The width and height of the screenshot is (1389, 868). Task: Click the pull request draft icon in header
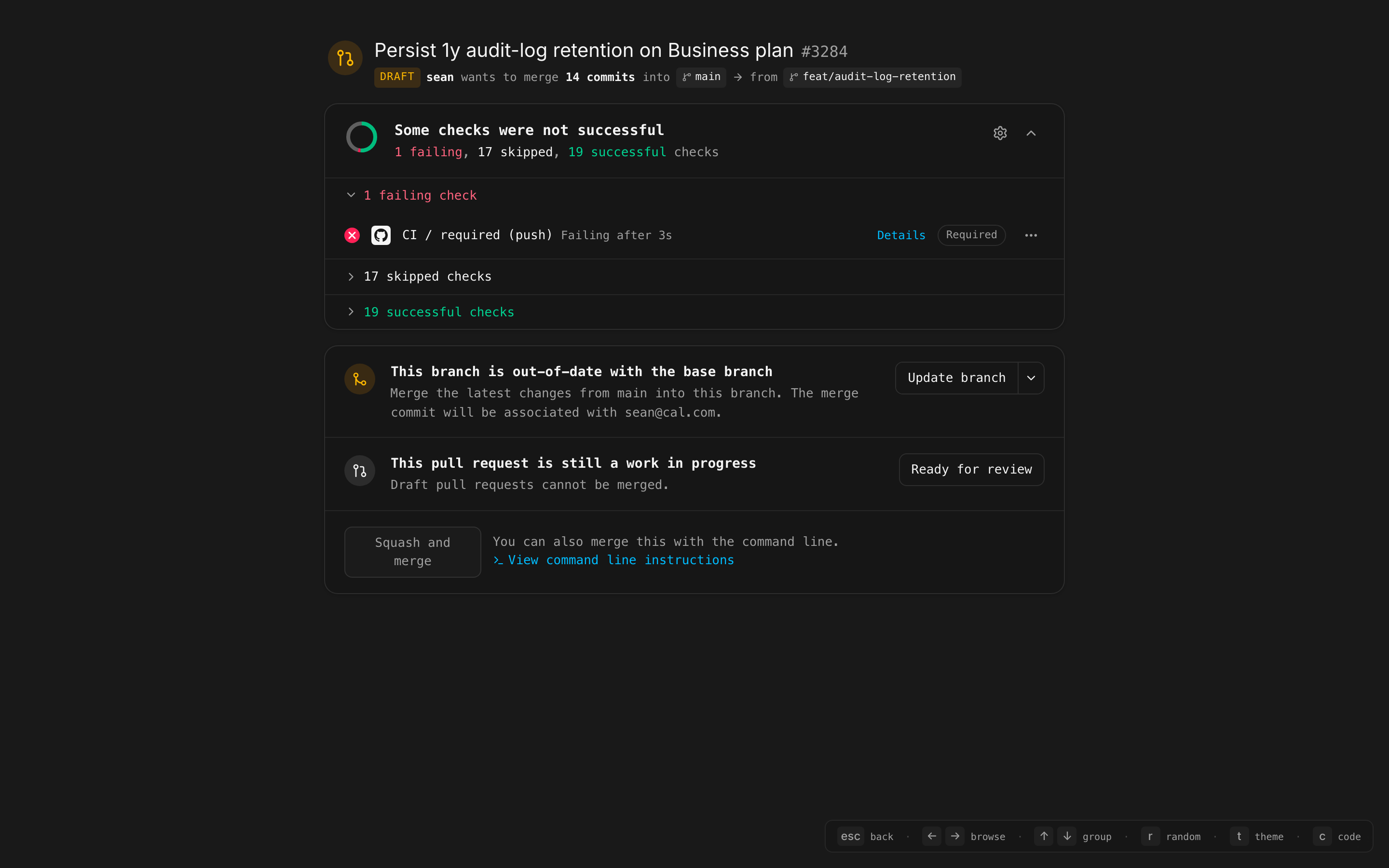pyautogui.click(x=345, y=58)
